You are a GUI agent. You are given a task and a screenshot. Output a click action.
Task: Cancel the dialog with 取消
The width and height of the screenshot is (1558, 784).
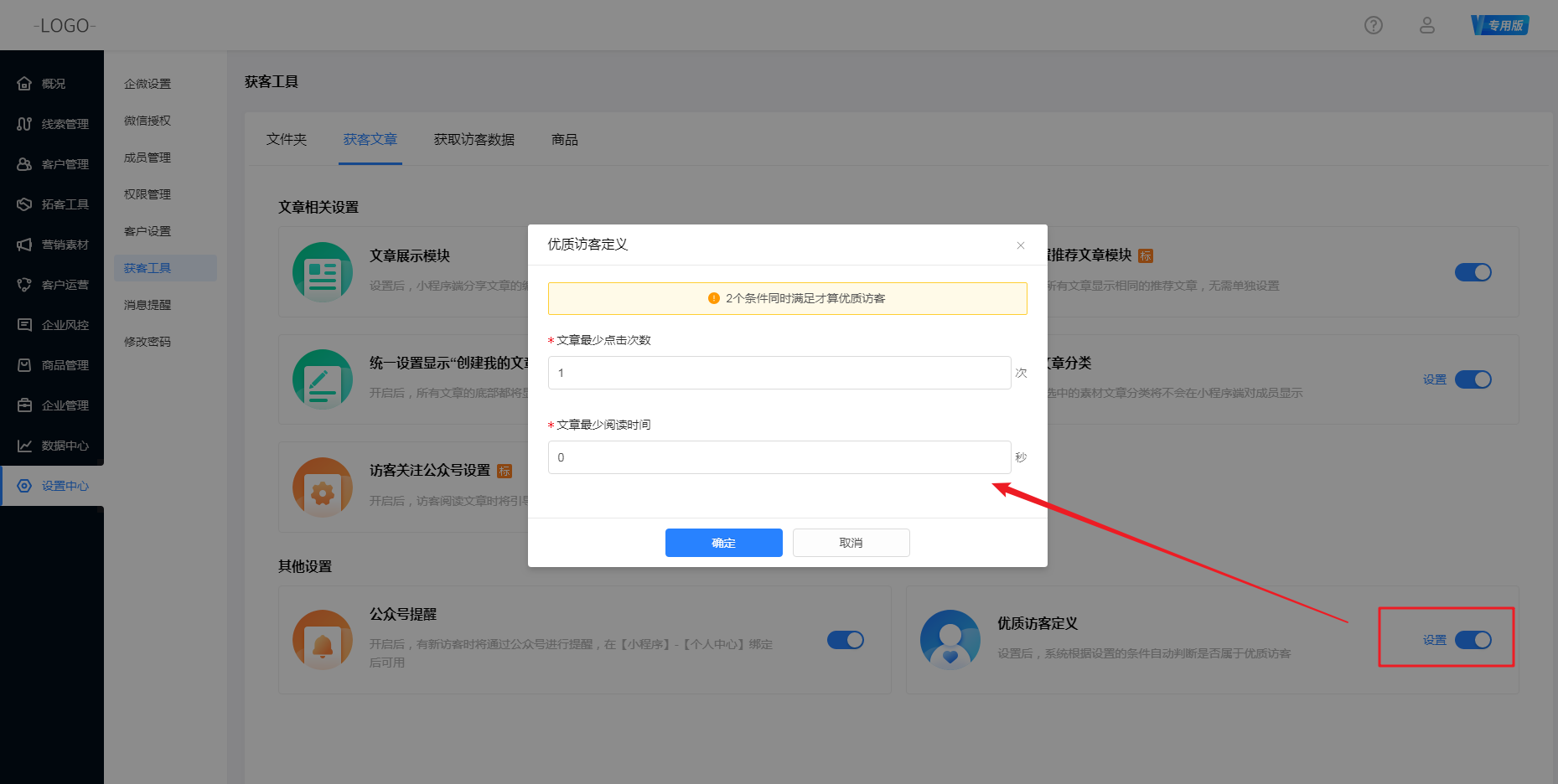pyautogui.click(x=851, y=543)
